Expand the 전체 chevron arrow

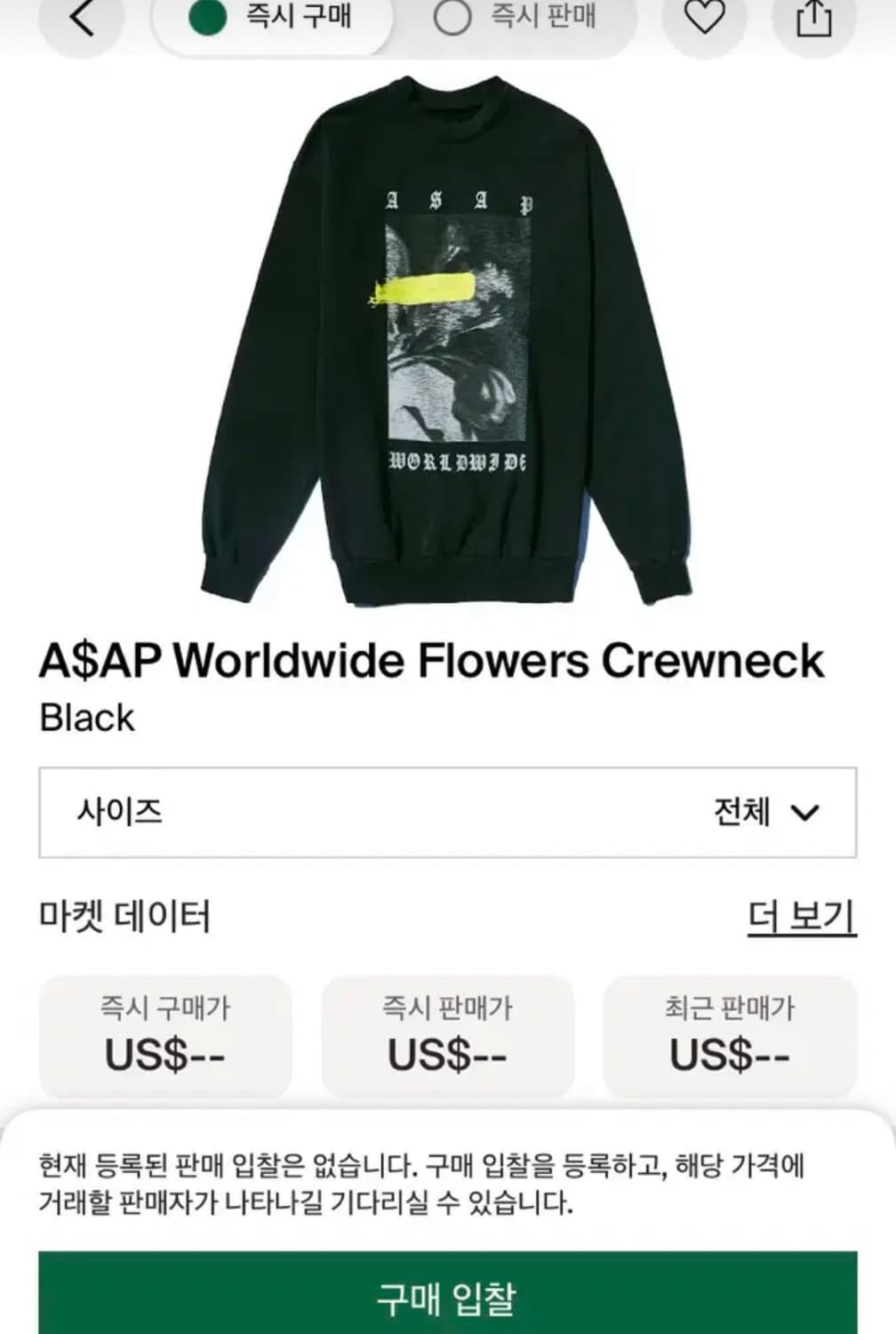(x=804, y=813)
